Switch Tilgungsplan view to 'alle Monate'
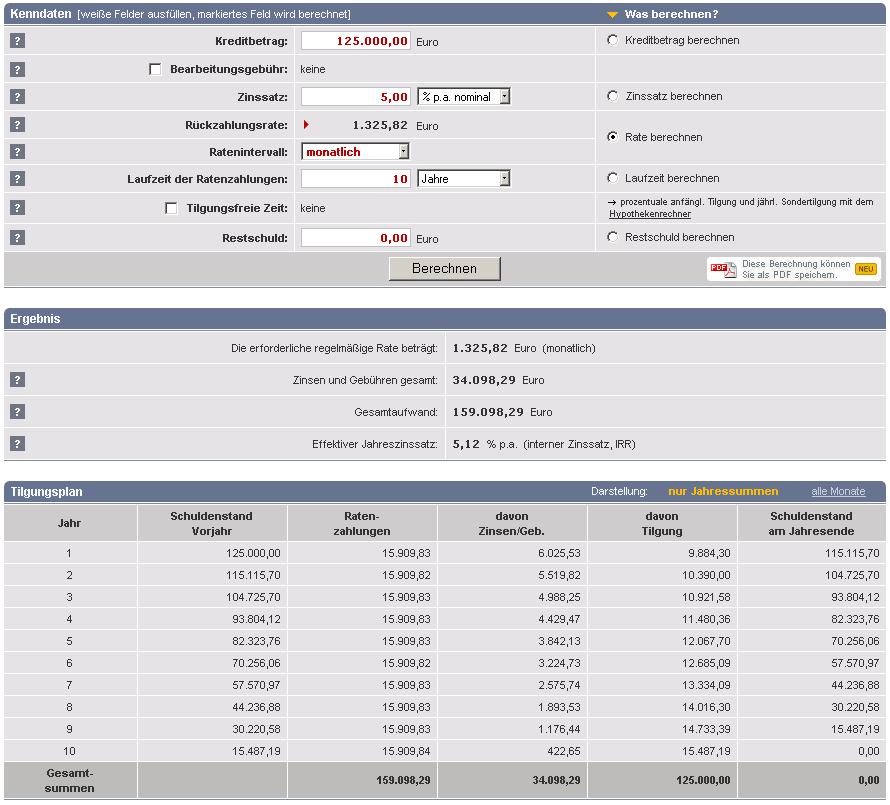Viewport: 890px width, 805px height. (838, 491)
